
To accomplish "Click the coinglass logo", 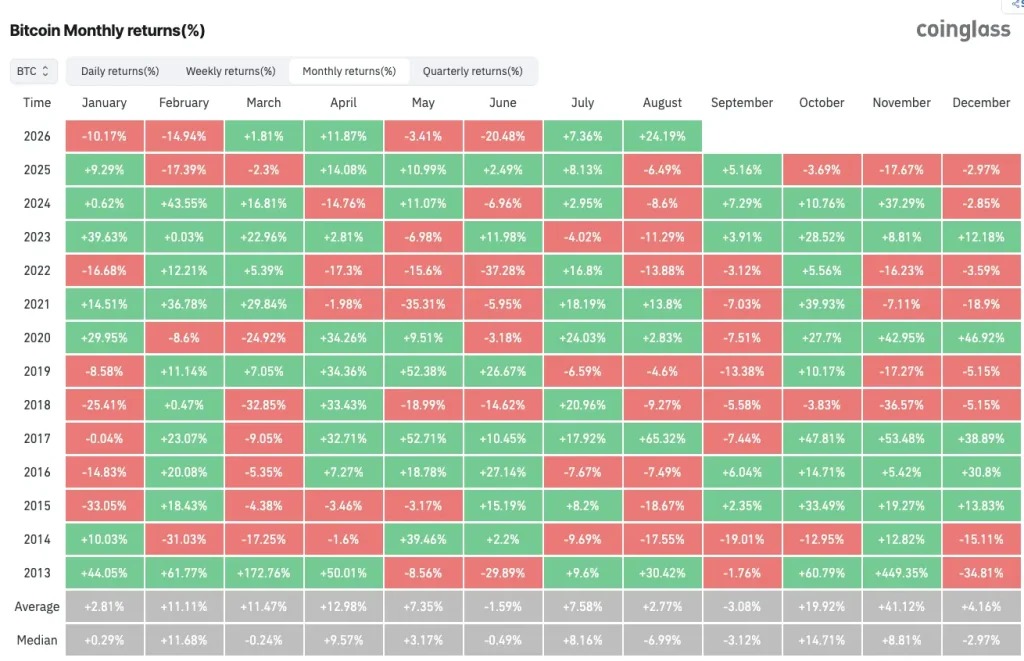I will [963, 29].
